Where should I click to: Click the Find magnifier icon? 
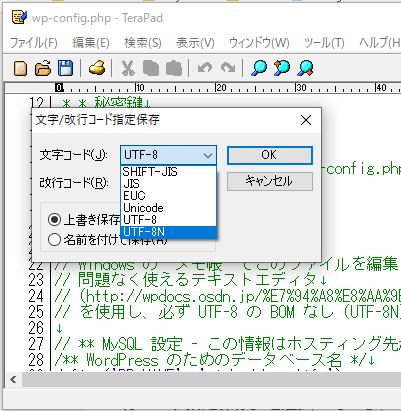pyautogui.click(x=259, y=68)
